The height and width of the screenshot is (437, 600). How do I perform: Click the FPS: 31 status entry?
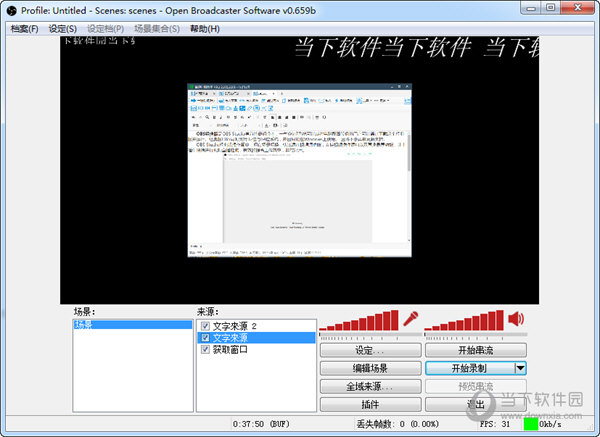coord(495,424)
